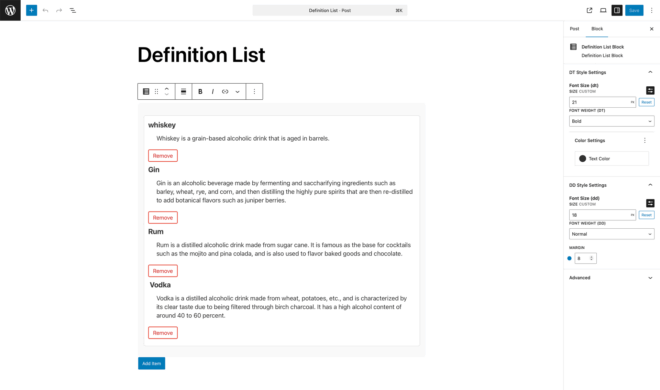The width and height of the screenshot is (660, 390).
Task: Click the Add Item button
Action: pyautogui.click(x=152, y=363)
